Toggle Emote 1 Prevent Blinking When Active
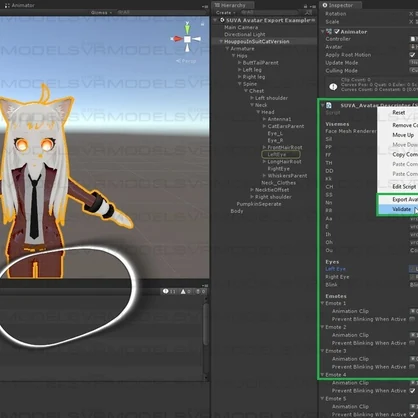 (412, 319)
